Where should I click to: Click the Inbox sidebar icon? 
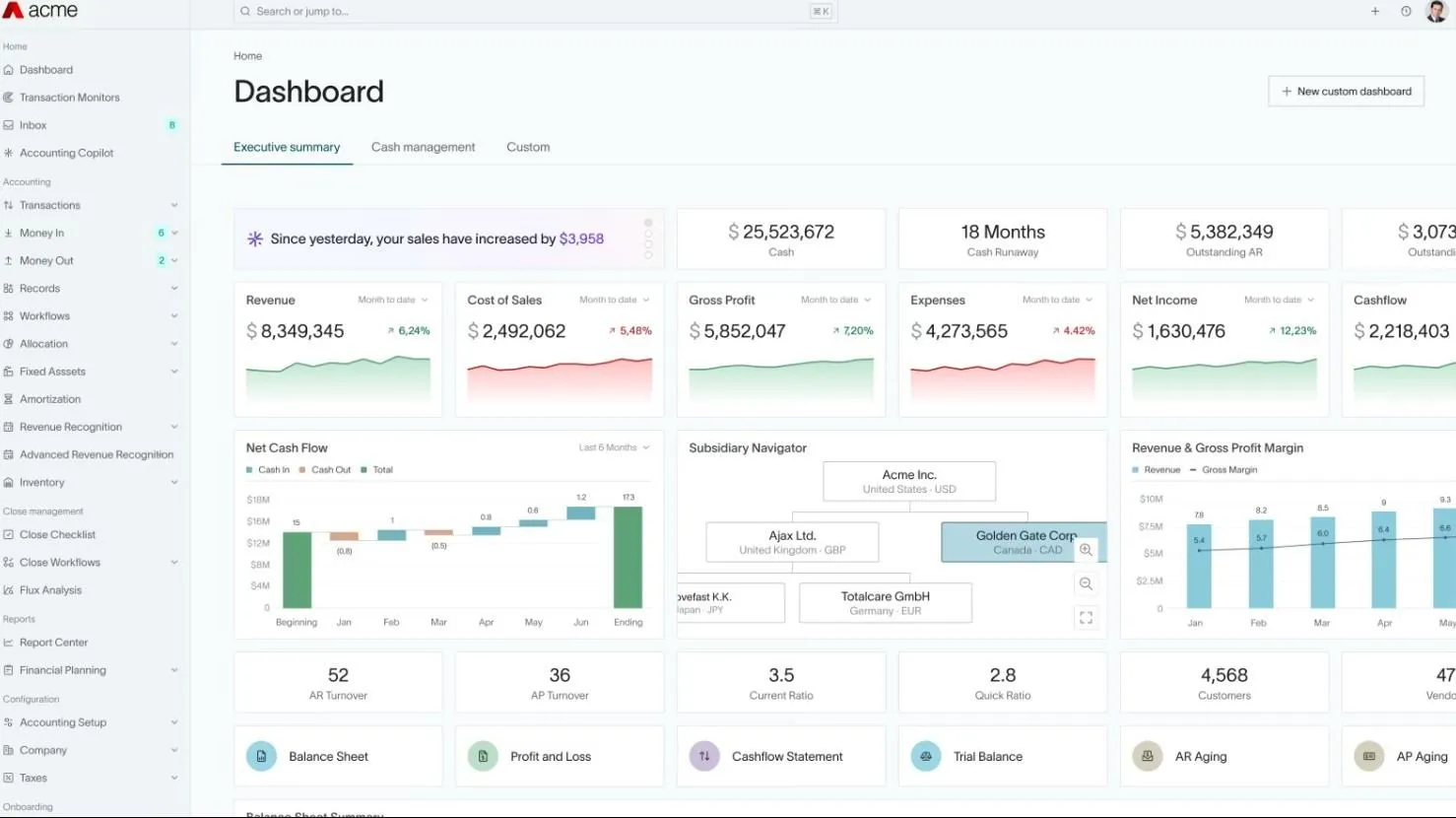(9, 125)
